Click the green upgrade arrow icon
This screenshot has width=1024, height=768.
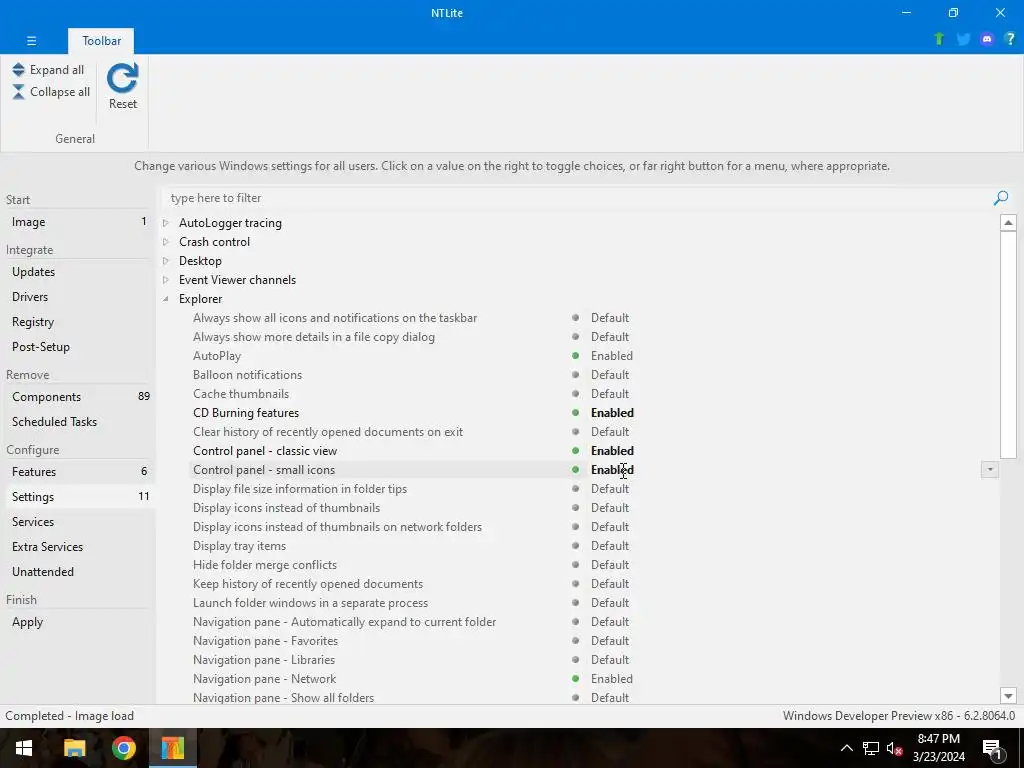[x=939, y=39]
